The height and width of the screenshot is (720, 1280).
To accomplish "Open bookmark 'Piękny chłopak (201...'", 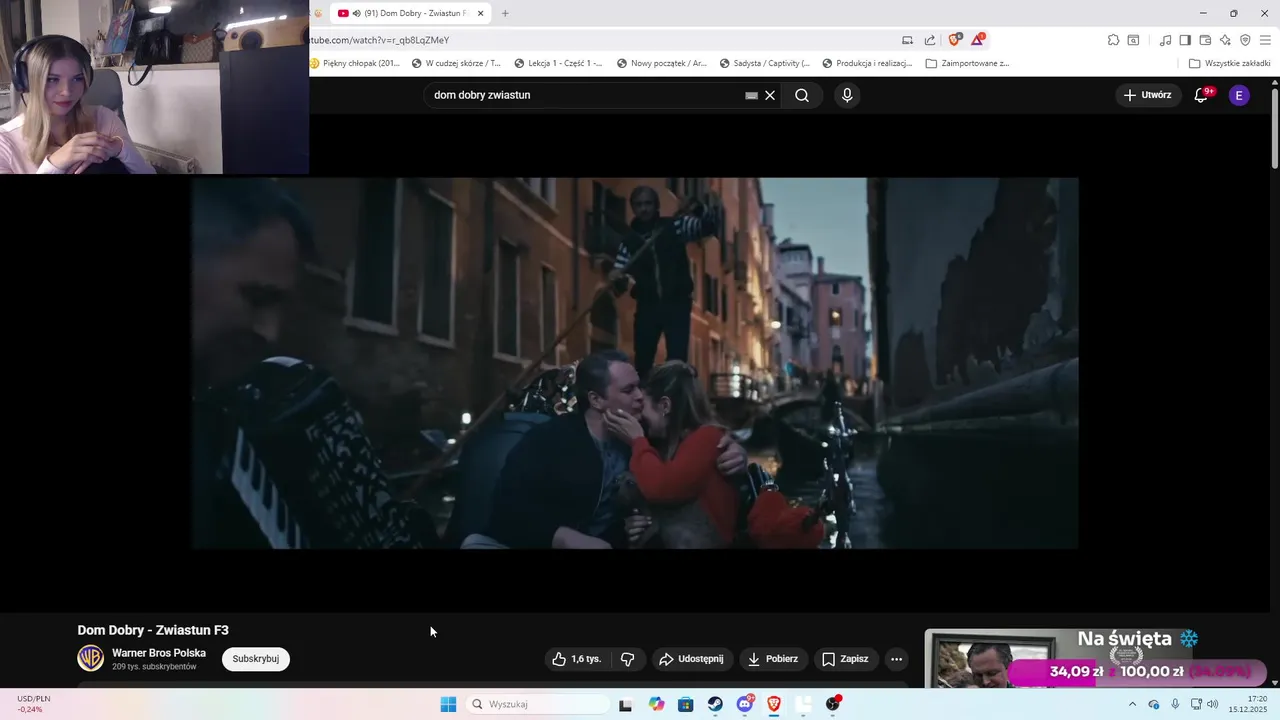I will (x=355, y=63).
